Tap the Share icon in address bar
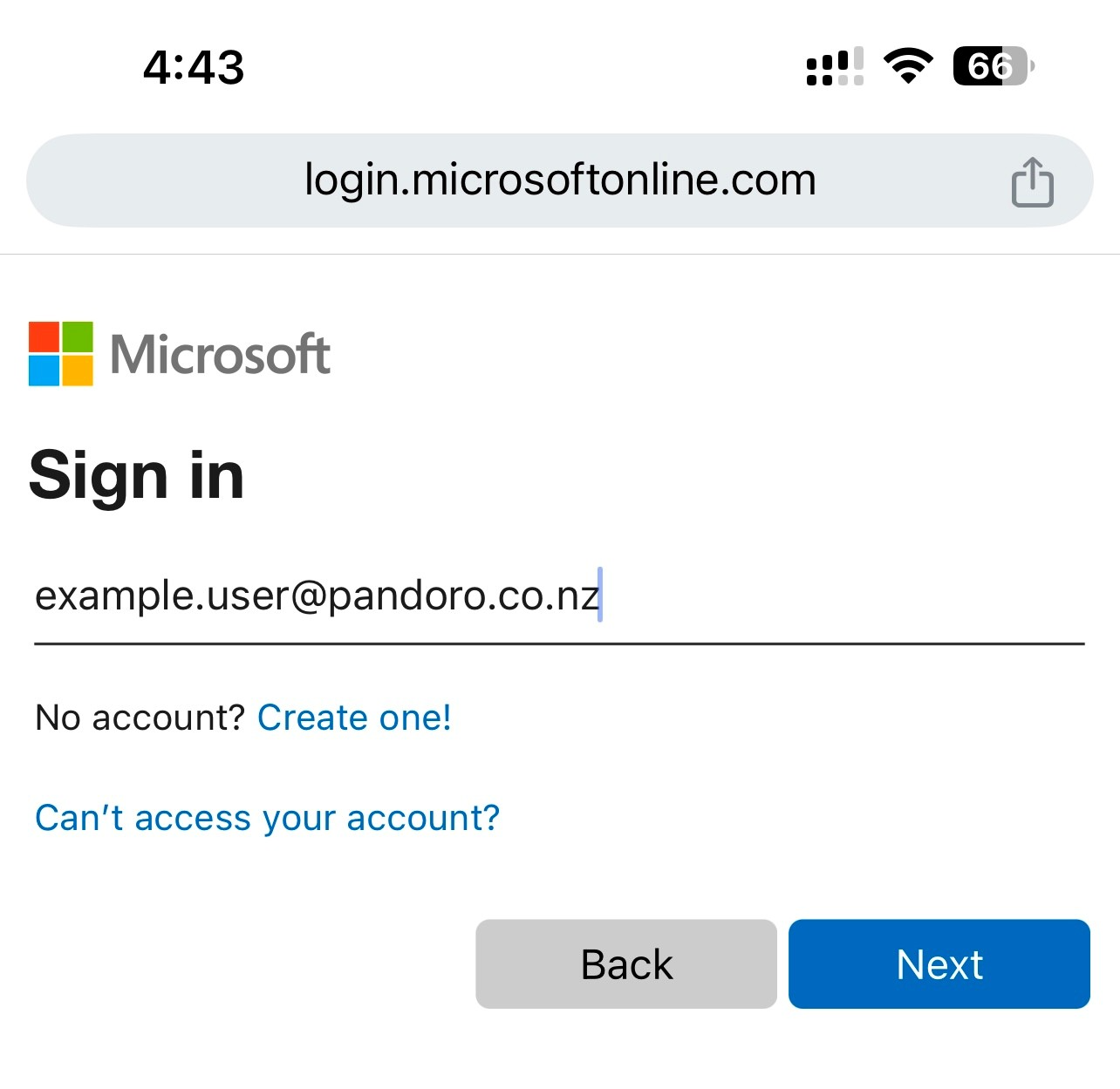The height and width of the screenshot is (1089, 1120). 1032,181
